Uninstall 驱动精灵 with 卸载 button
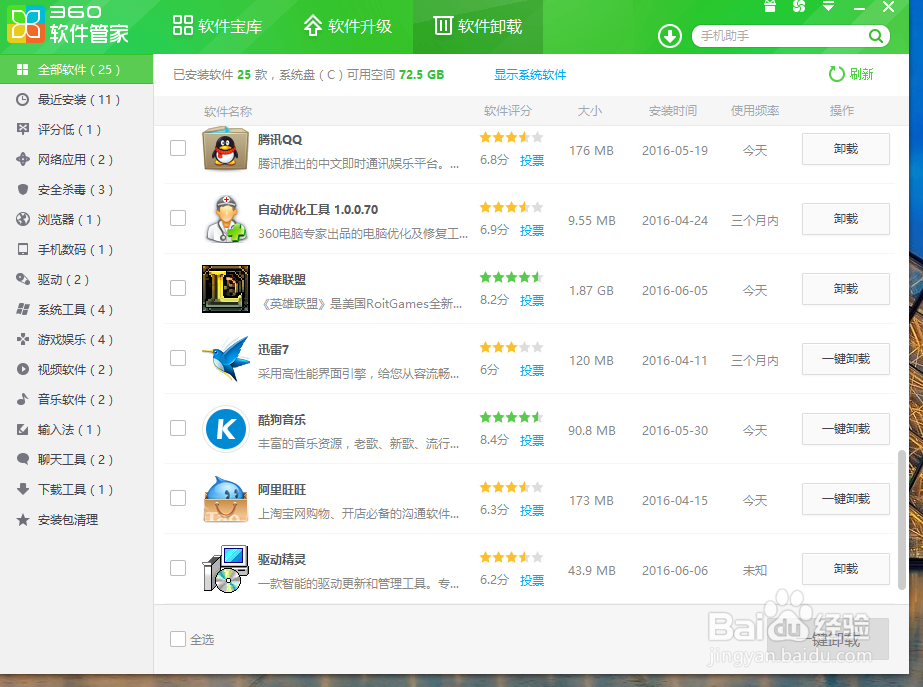The image size is (923, 687). point(845,569)
